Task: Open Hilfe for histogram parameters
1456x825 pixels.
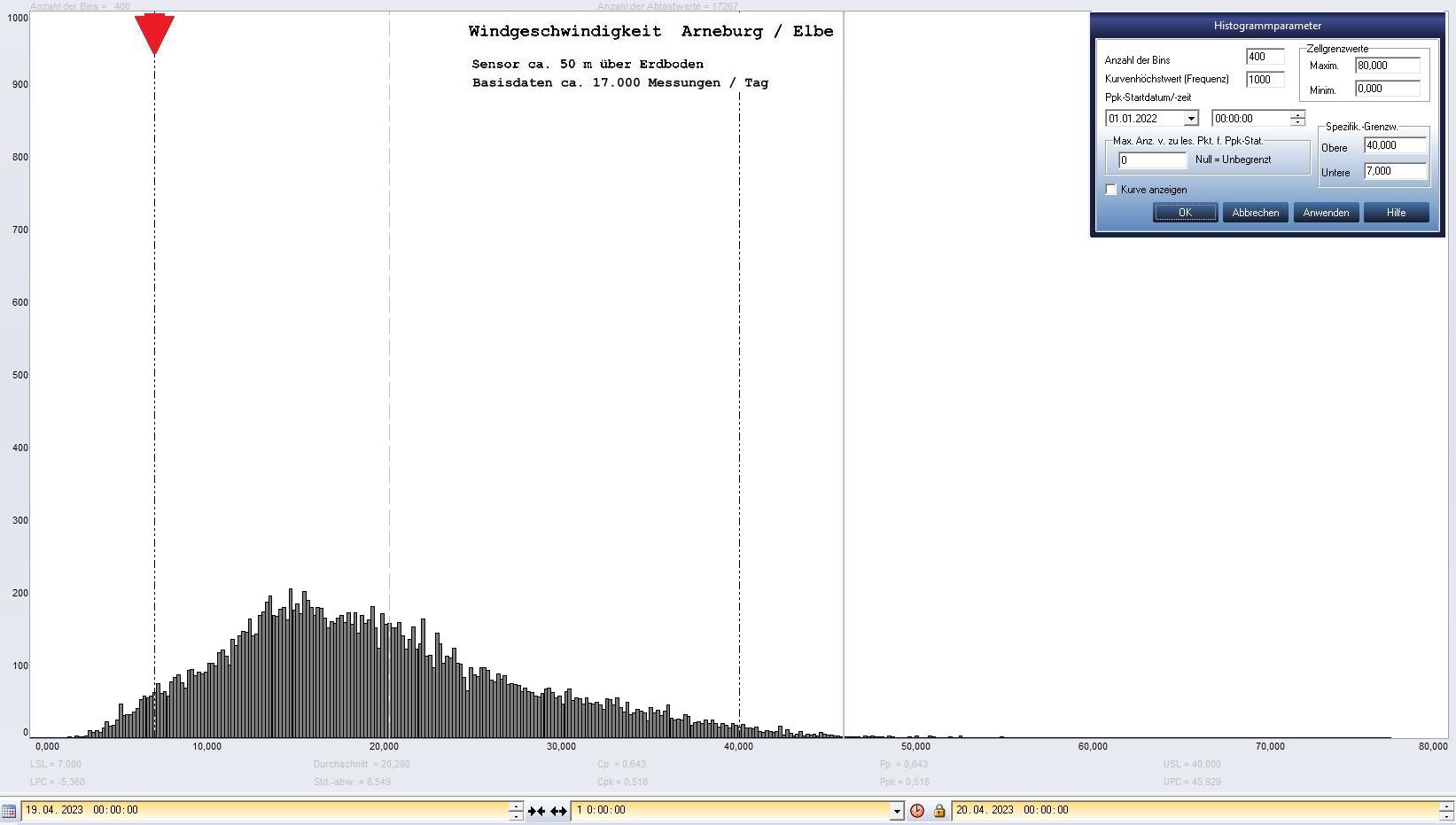Action: point(1396,213)
